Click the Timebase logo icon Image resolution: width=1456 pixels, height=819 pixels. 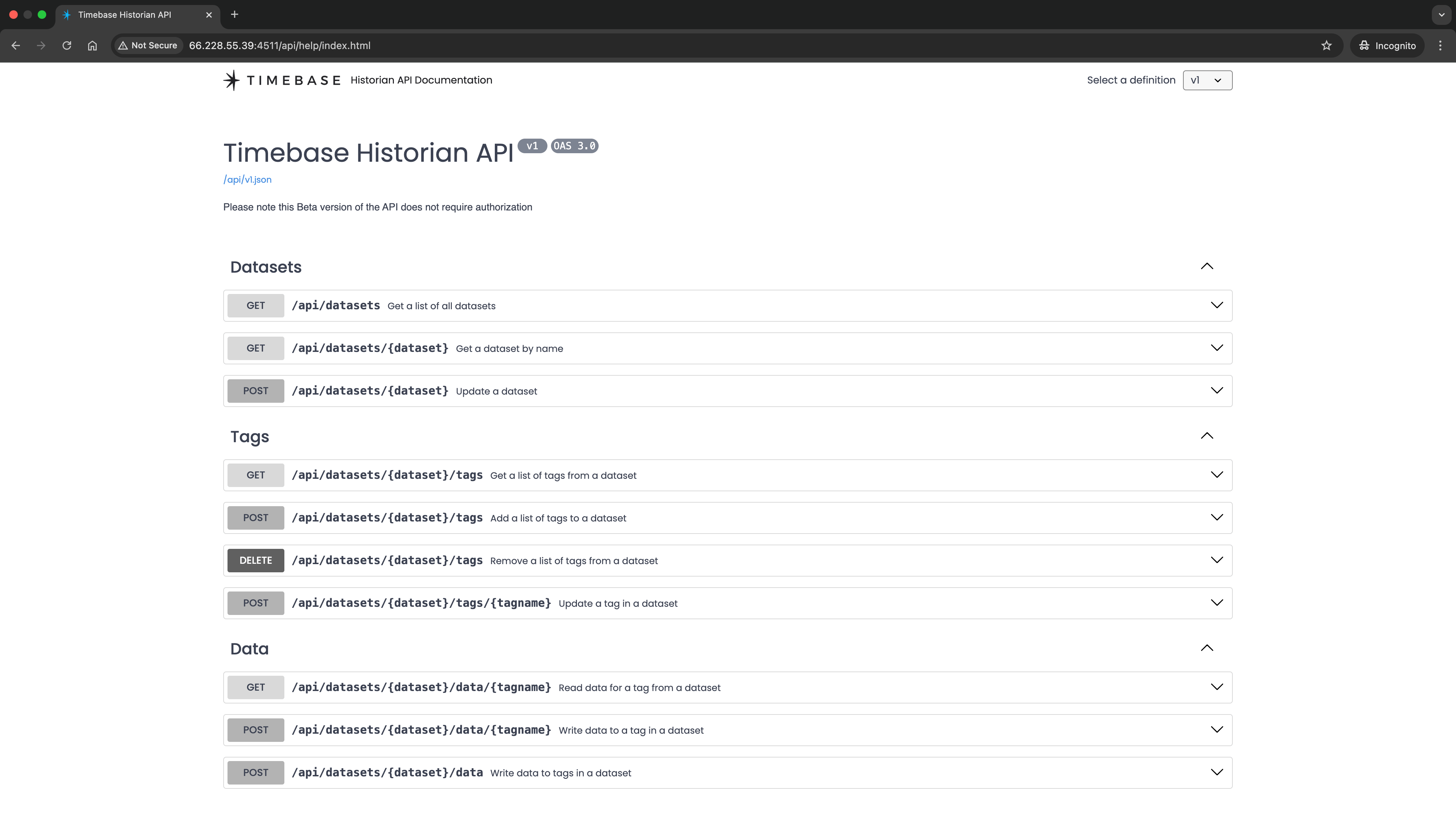tap(231, 80)
